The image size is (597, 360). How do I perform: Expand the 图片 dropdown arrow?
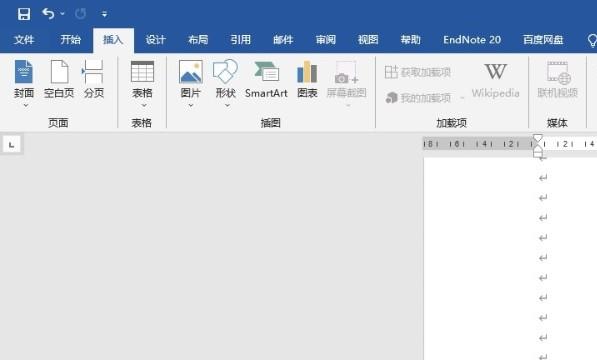[191, 105]
